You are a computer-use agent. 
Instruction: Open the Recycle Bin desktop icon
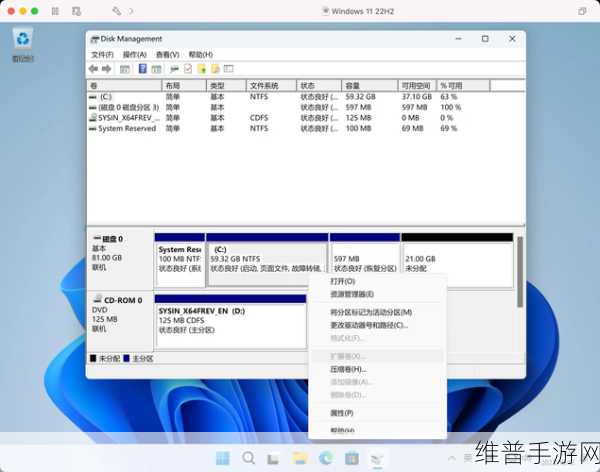point(23,45)
